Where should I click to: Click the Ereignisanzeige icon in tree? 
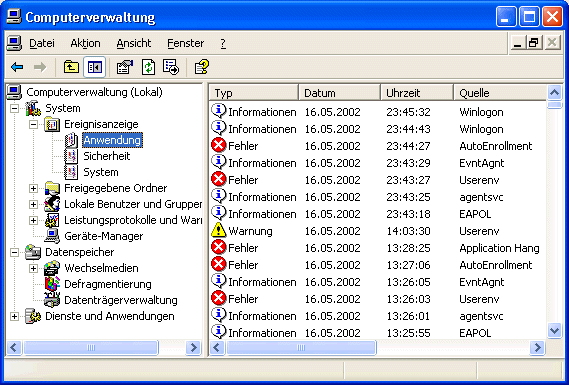[52, 124]
